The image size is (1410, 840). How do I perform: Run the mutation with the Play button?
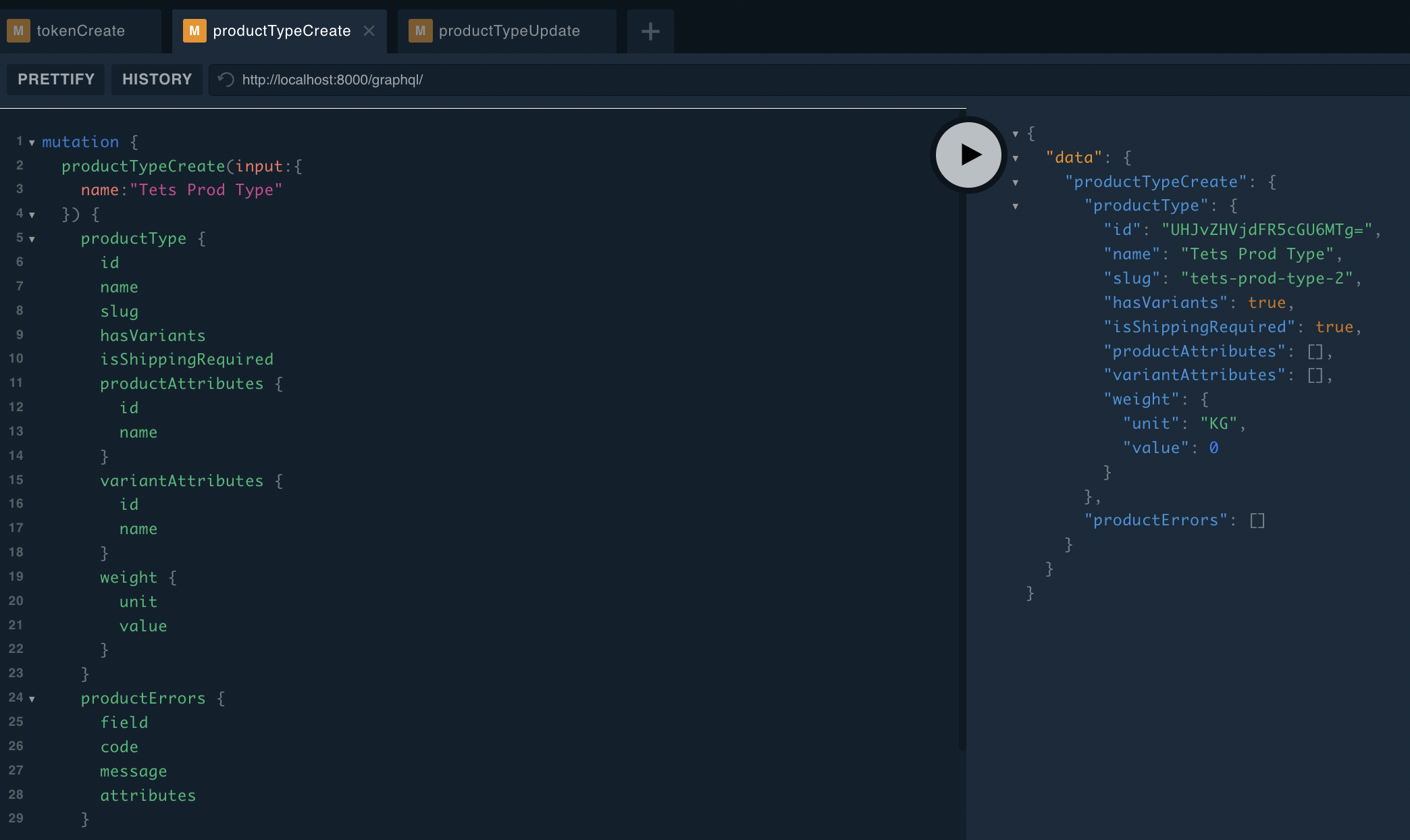click(x=968, y=155)
